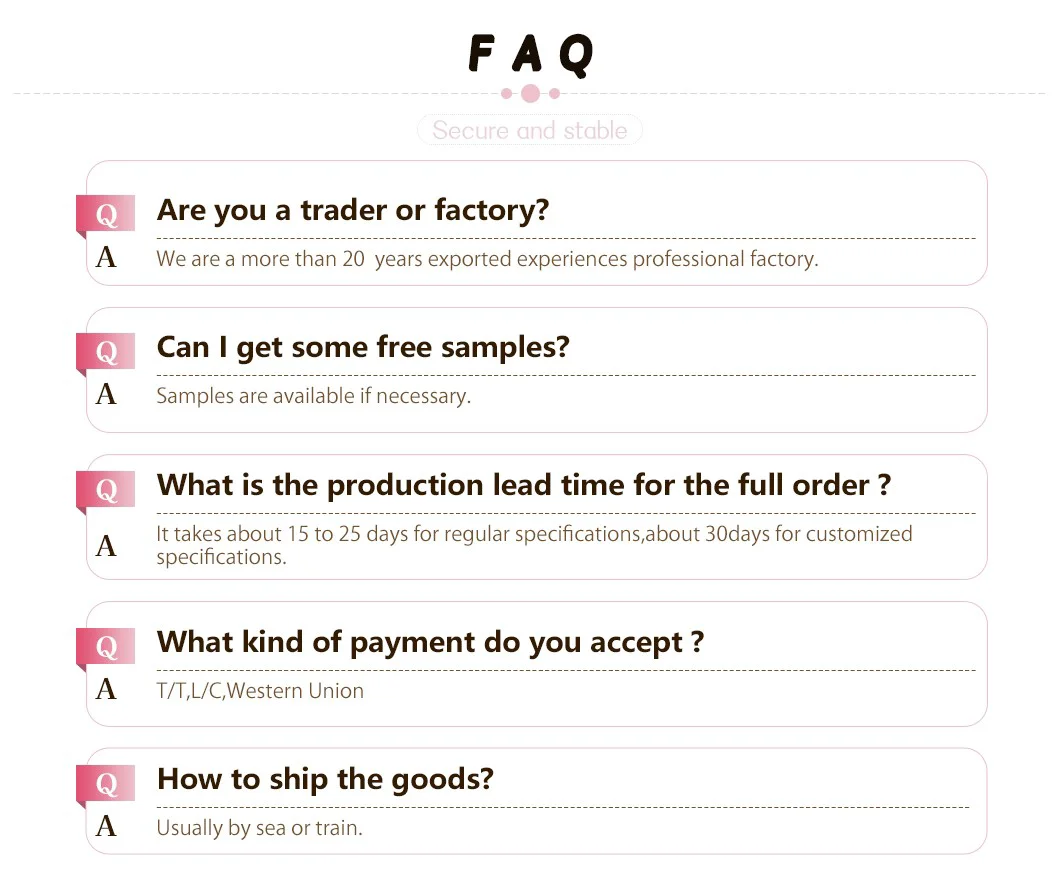
Task: Click the pink Q icon beside payment question
Action: [105, 646]
